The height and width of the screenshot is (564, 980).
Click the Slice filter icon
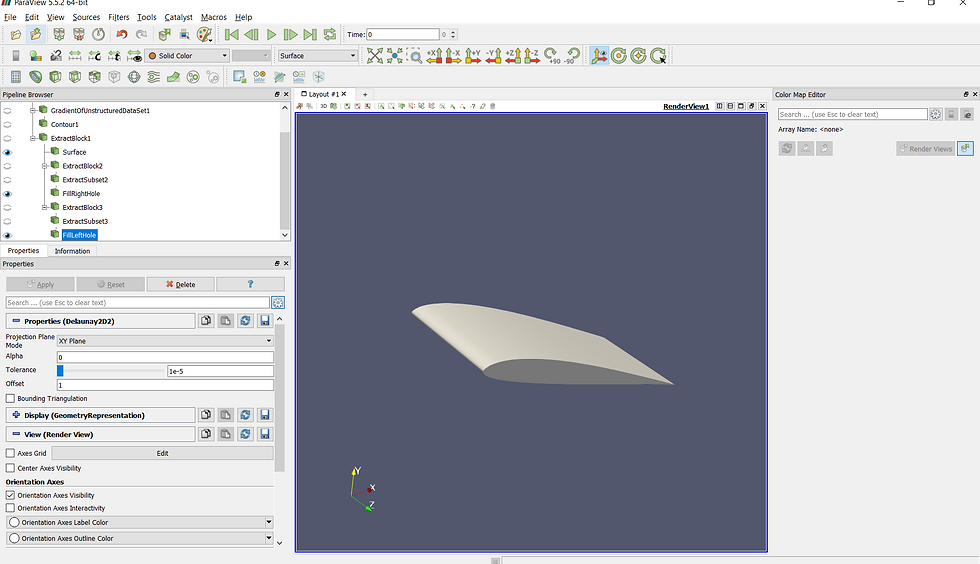click(x=75, y=76)
